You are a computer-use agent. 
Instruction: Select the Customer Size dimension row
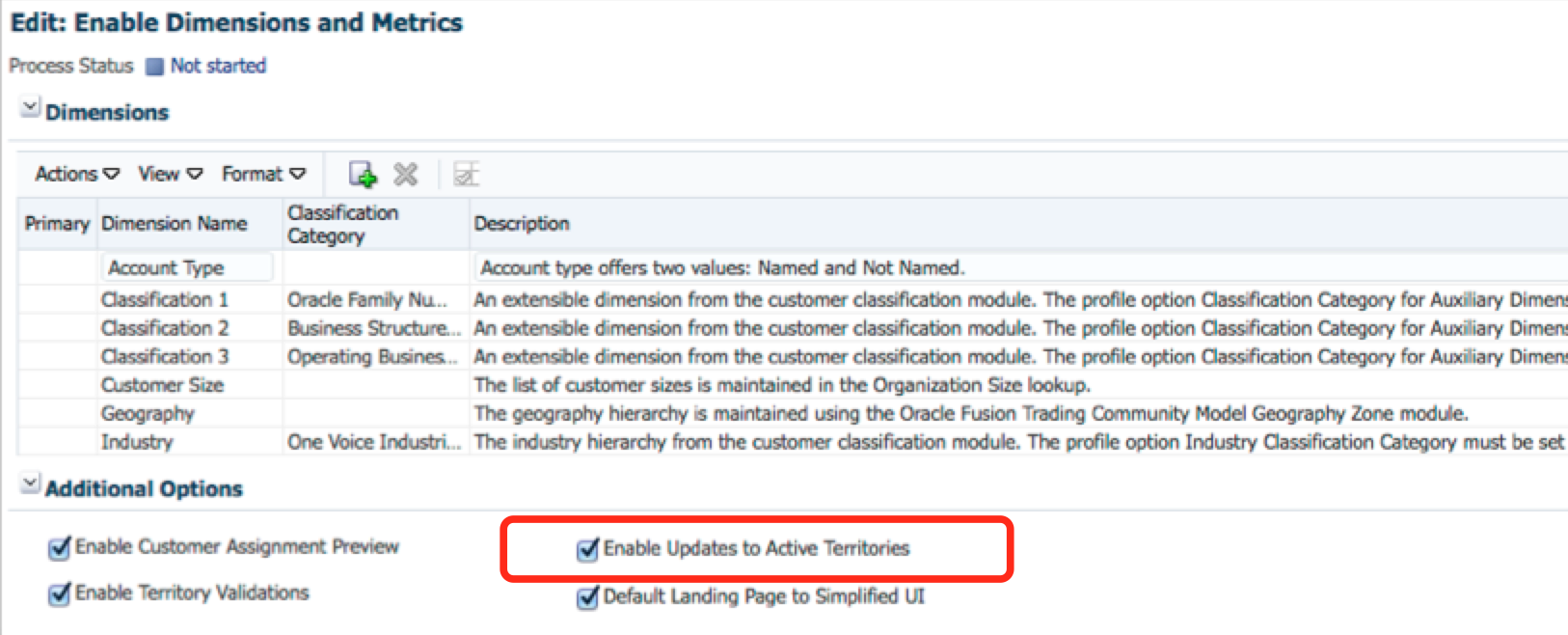[x=162, y=385]
